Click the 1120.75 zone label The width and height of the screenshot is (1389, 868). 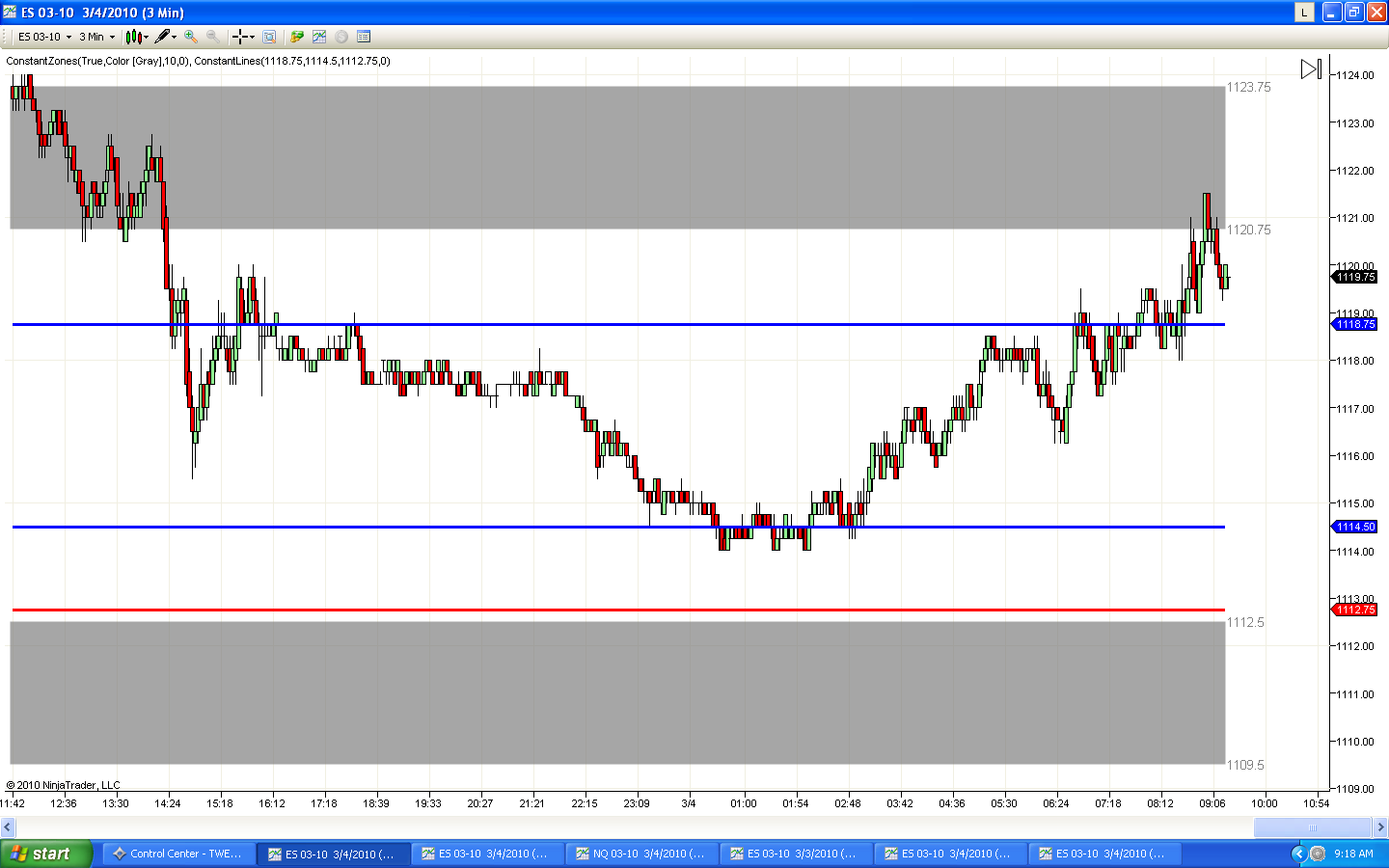point(1248,230)
